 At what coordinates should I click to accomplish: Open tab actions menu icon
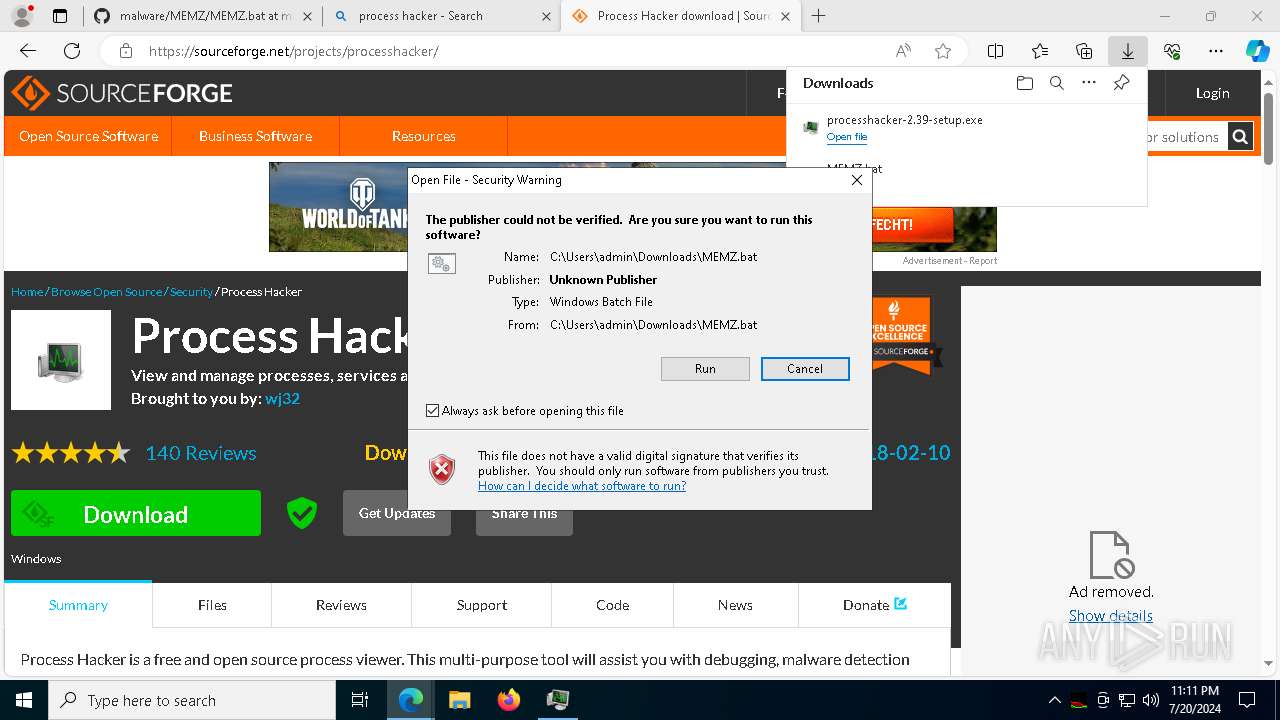60,16
